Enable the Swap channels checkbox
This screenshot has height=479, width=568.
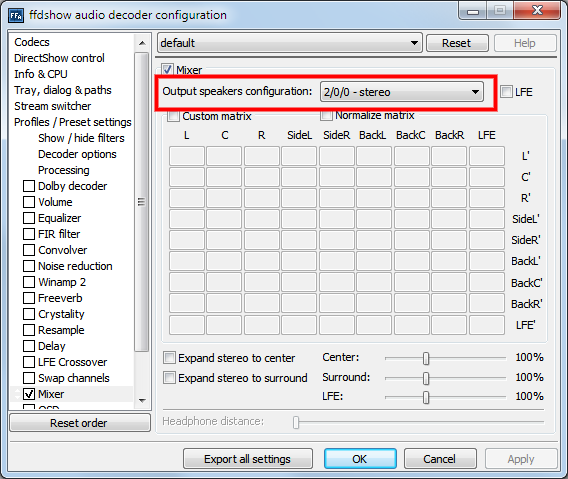(29, 378)
